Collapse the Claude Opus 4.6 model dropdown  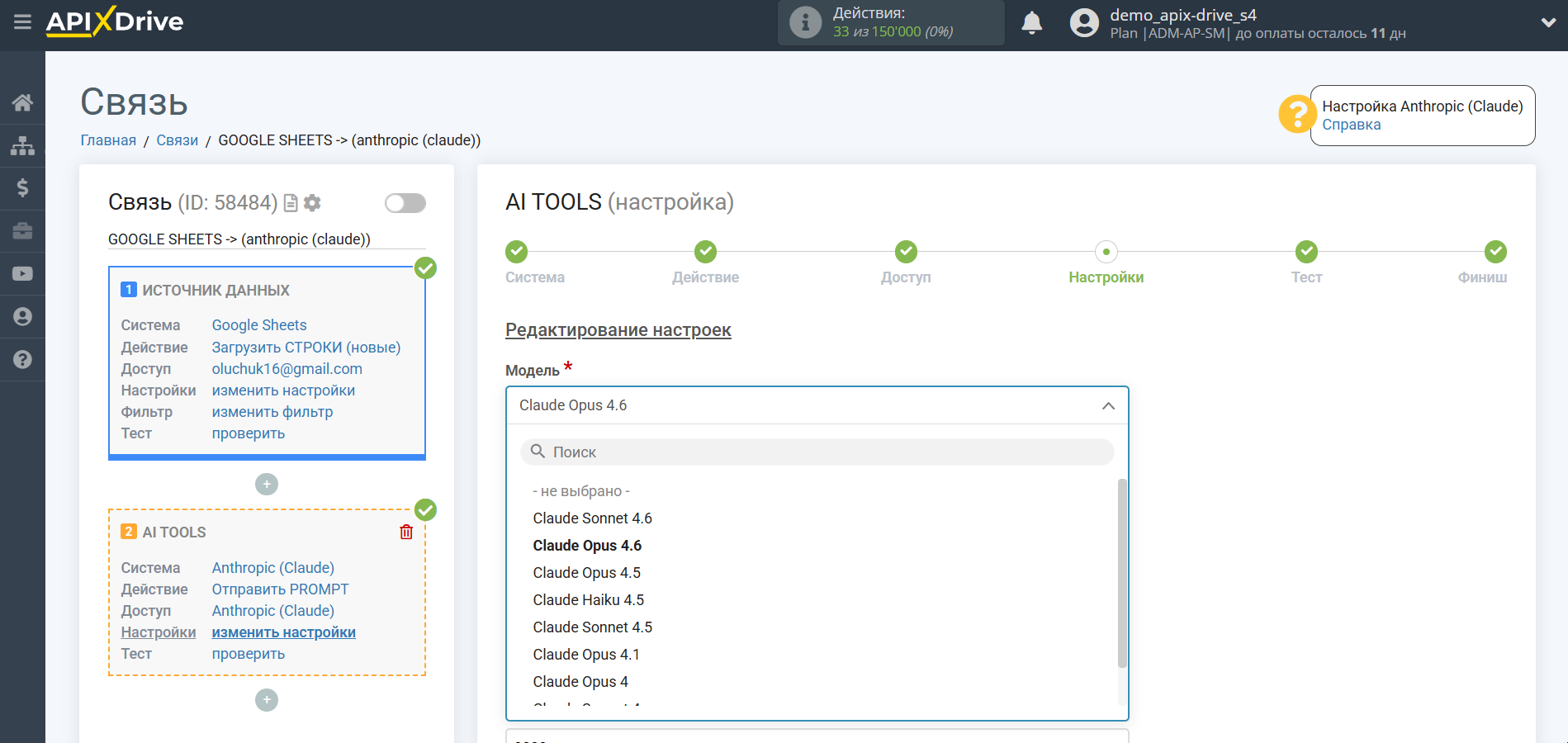coord(1108,405)
